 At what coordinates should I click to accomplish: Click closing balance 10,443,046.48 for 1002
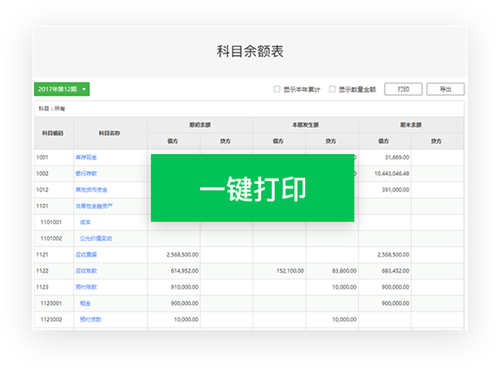coord(392,173)
